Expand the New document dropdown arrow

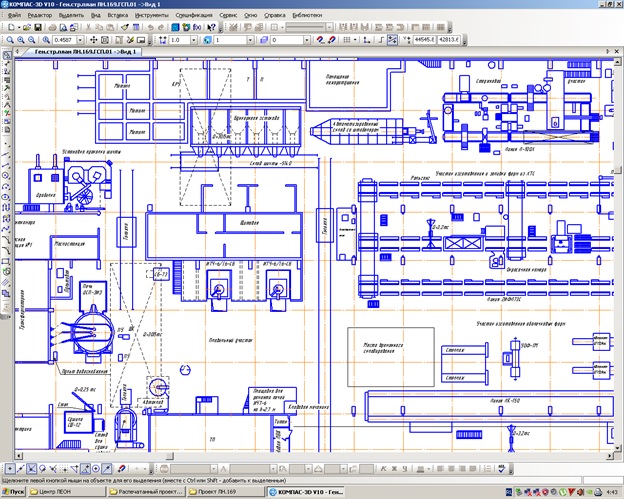[19, 27]
